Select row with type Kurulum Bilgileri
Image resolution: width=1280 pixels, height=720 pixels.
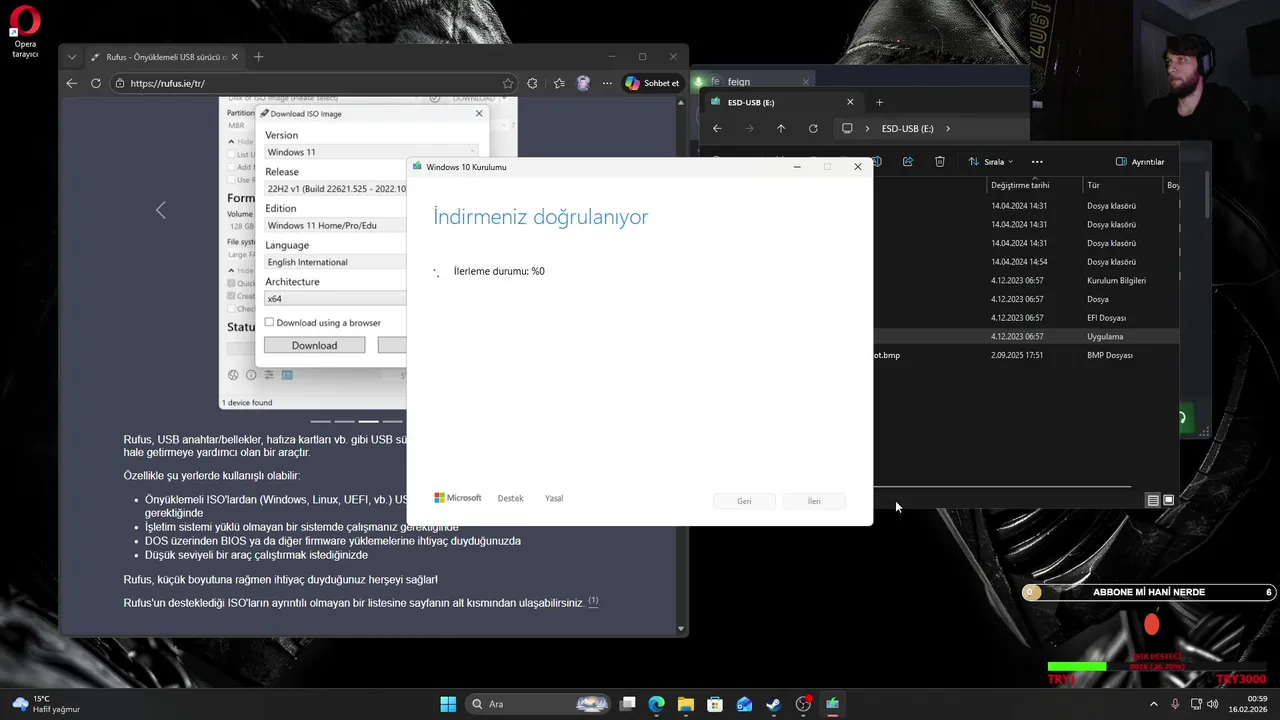pos(1026,280)
